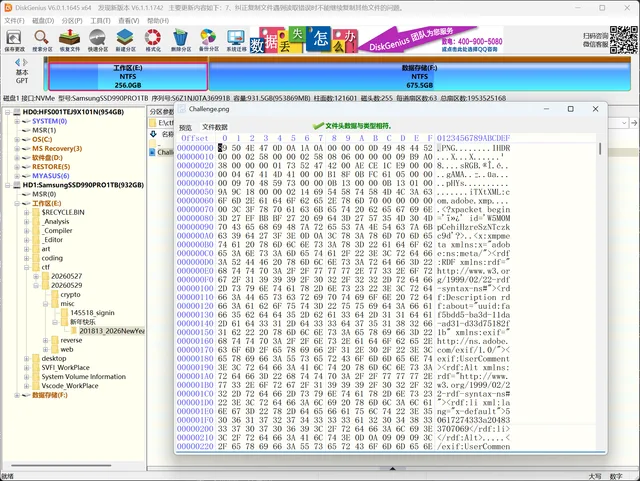Viewport: 640px width, 481px height.
Task: Collapse the misc folder node
Action: point(46,304)
